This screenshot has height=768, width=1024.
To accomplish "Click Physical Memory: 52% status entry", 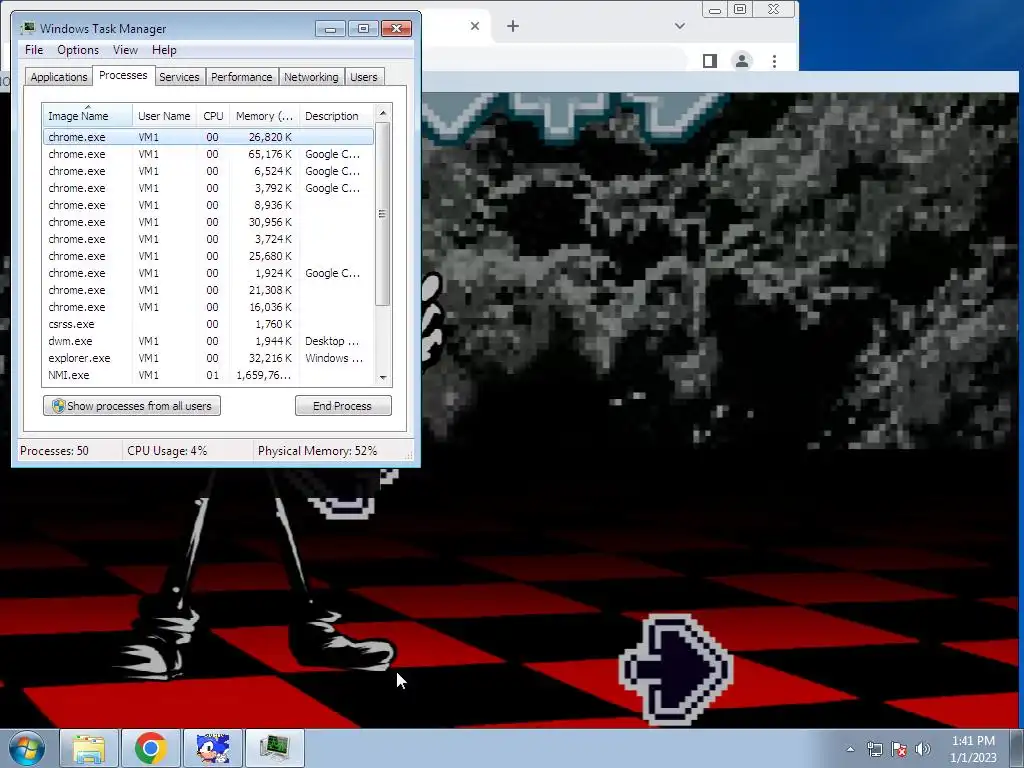I will (x=317, y=451).
